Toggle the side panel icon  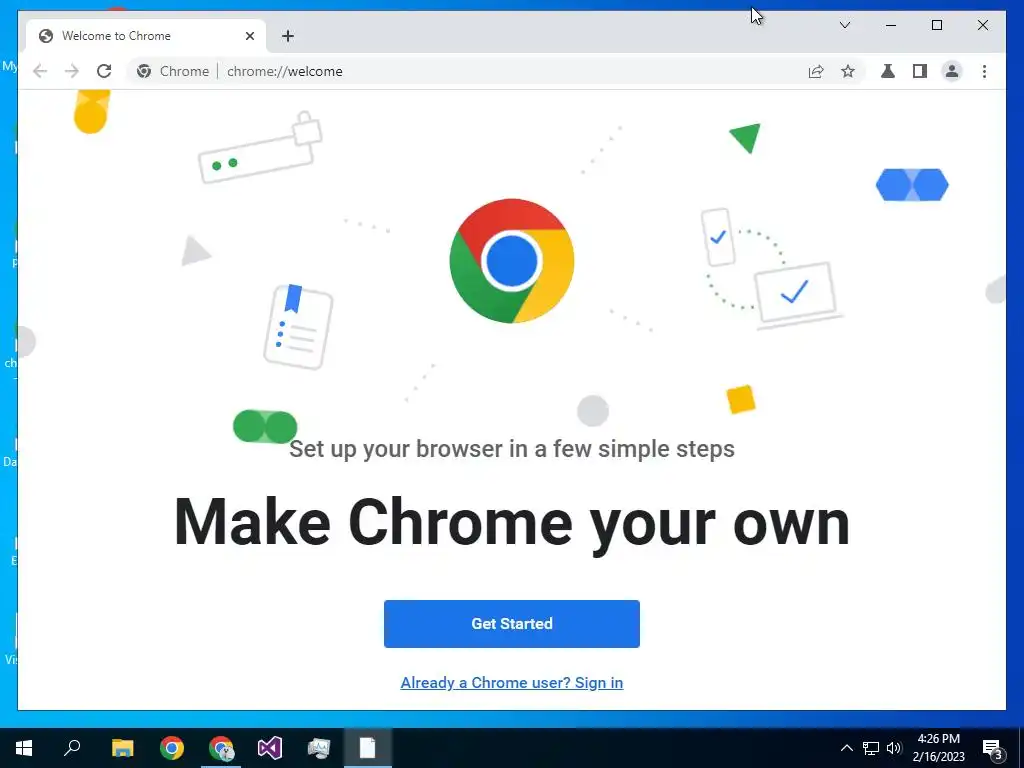tap(920, 71)
